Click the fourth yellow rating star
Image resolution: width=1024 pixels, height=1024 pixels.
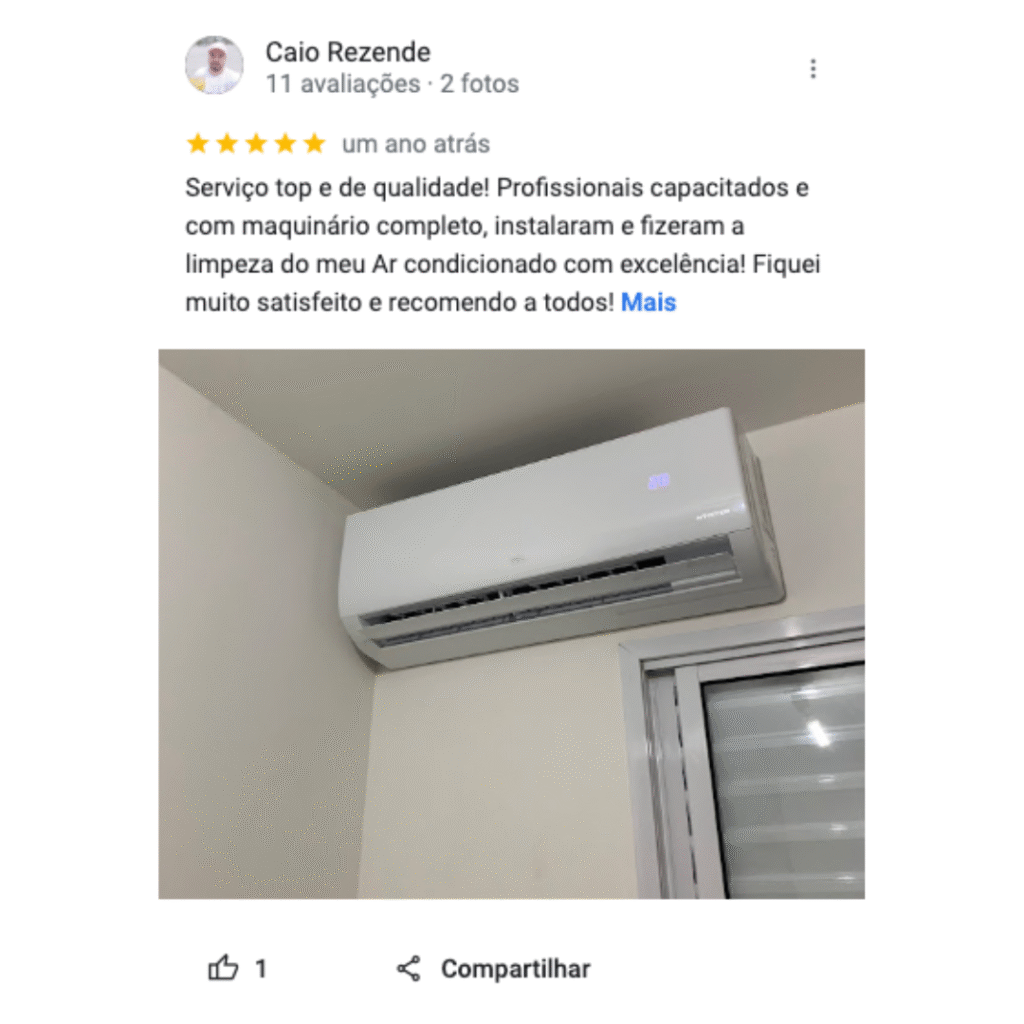pyautogui.click(x=285, y=143)
